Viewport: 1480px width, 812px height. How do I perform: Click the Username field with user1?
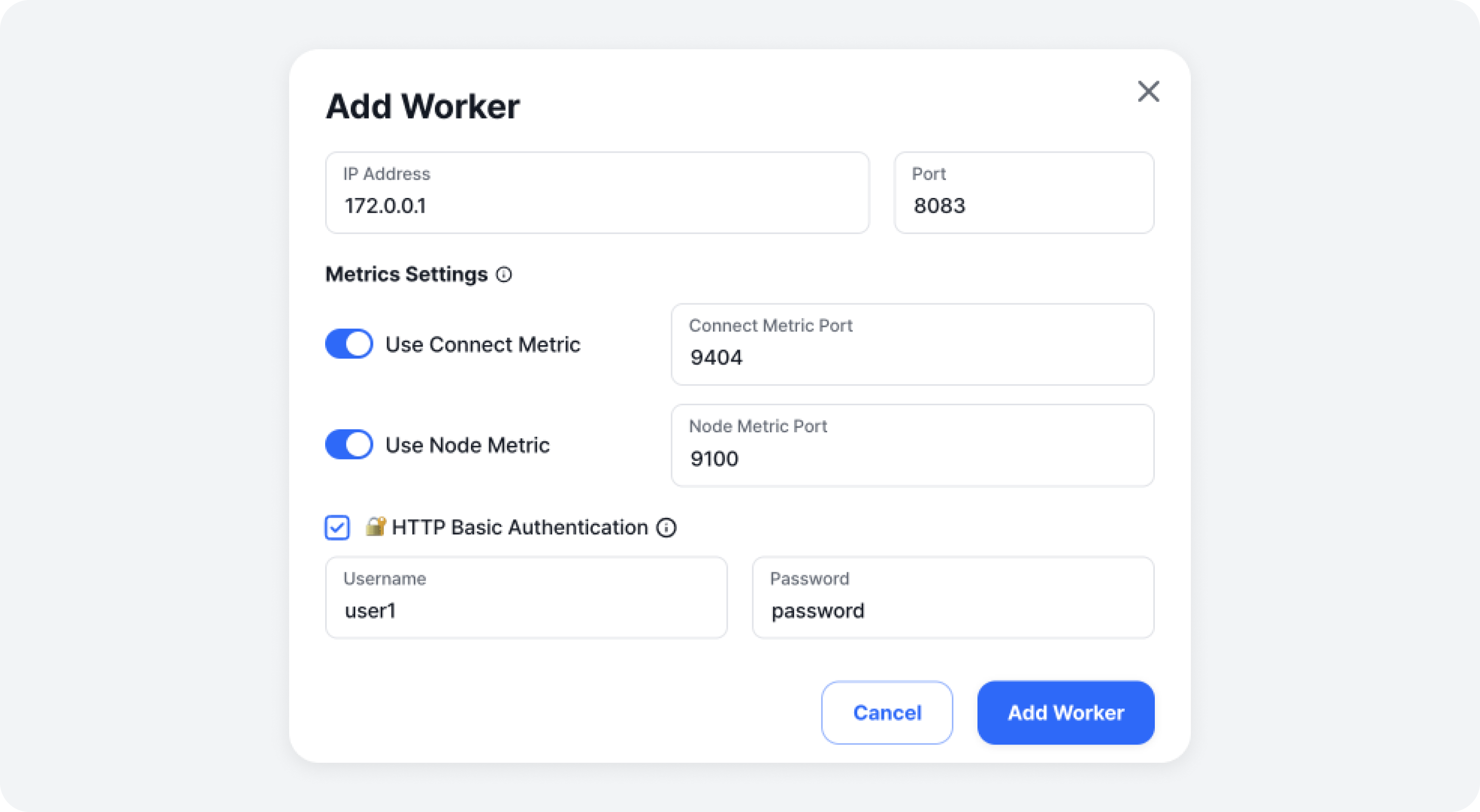(x=526, y=597)
